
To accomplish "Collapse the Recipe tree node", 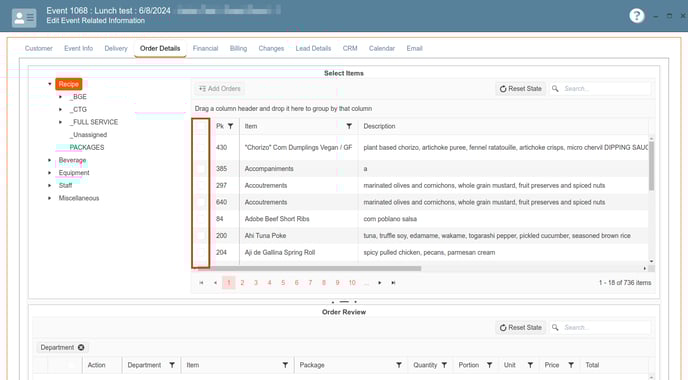I will coord(50,84).
